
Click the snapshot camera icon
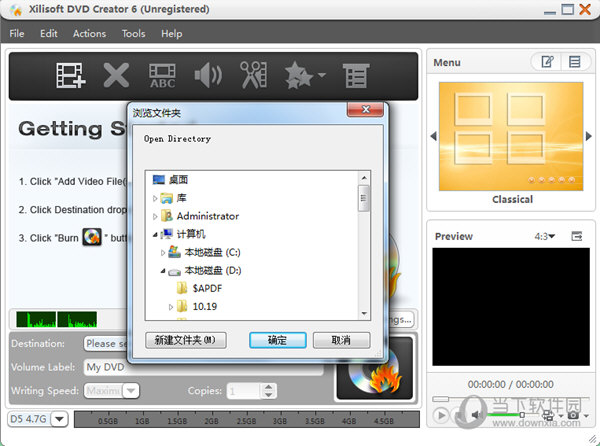[x=572, y=415]
